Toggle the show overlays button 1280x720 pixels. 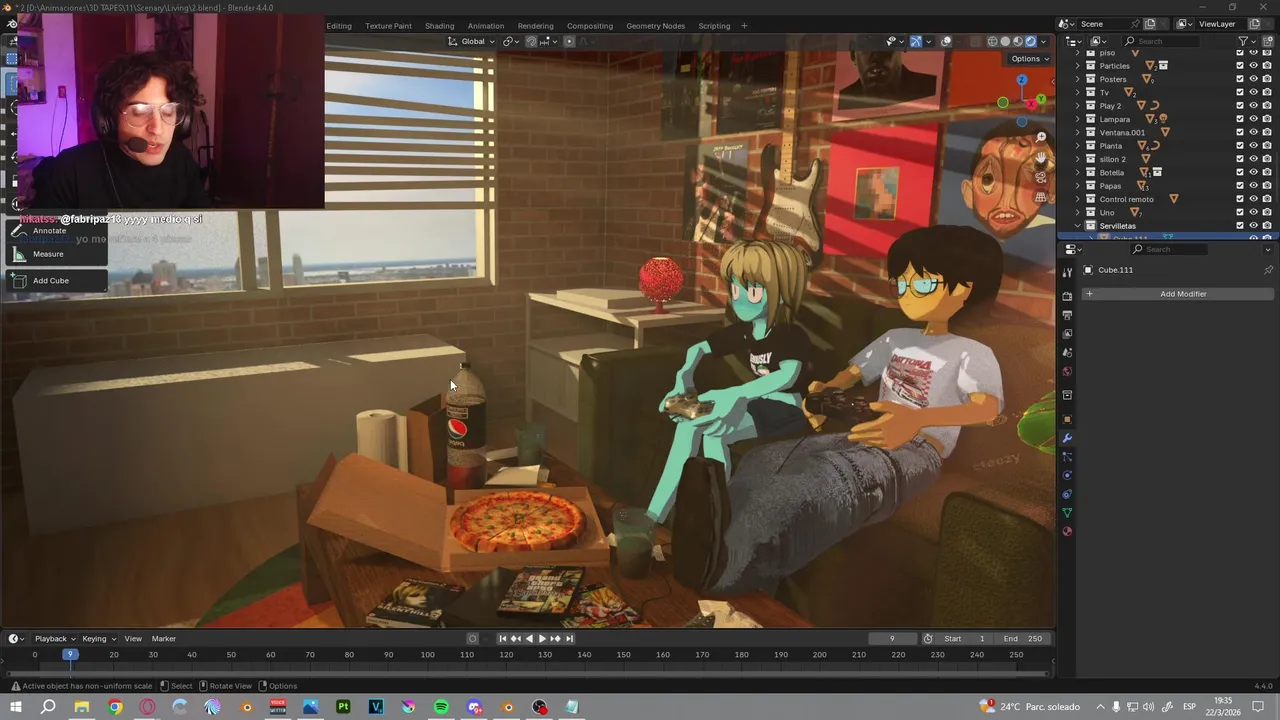click(946, 41)
